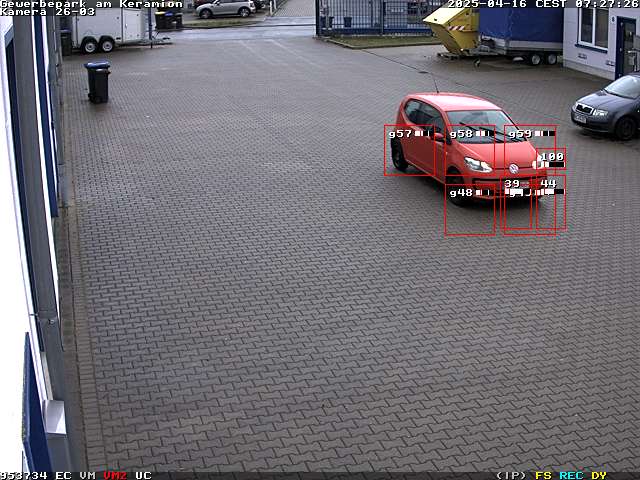
Task: Click the "953734" counter in the status bar
Action: pos(24,476)
